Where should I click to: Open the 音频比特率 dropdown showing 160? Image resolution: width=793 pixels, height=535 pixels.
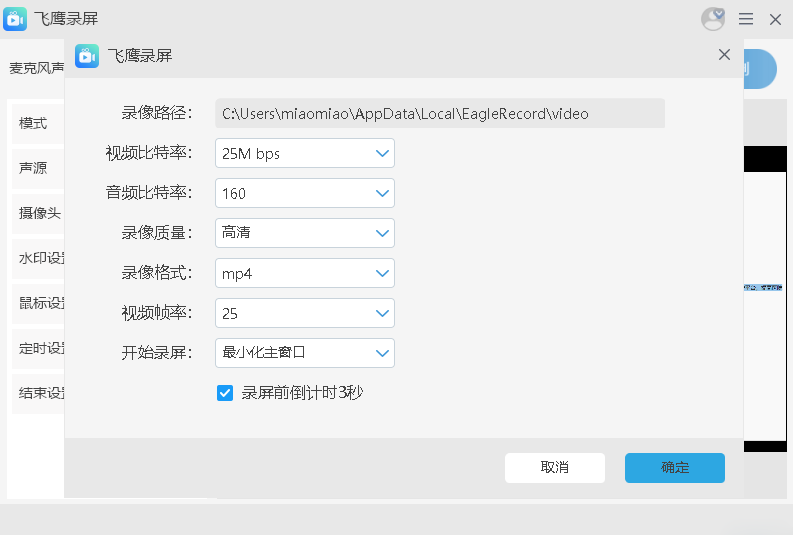pyautogui.click(x=305, y=193)
